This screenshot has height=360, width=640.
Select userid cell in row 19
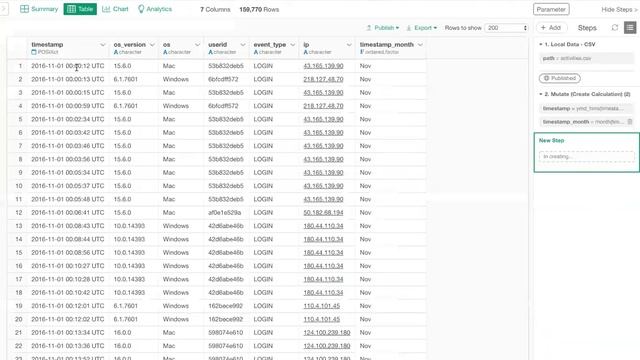pos(225,306)
